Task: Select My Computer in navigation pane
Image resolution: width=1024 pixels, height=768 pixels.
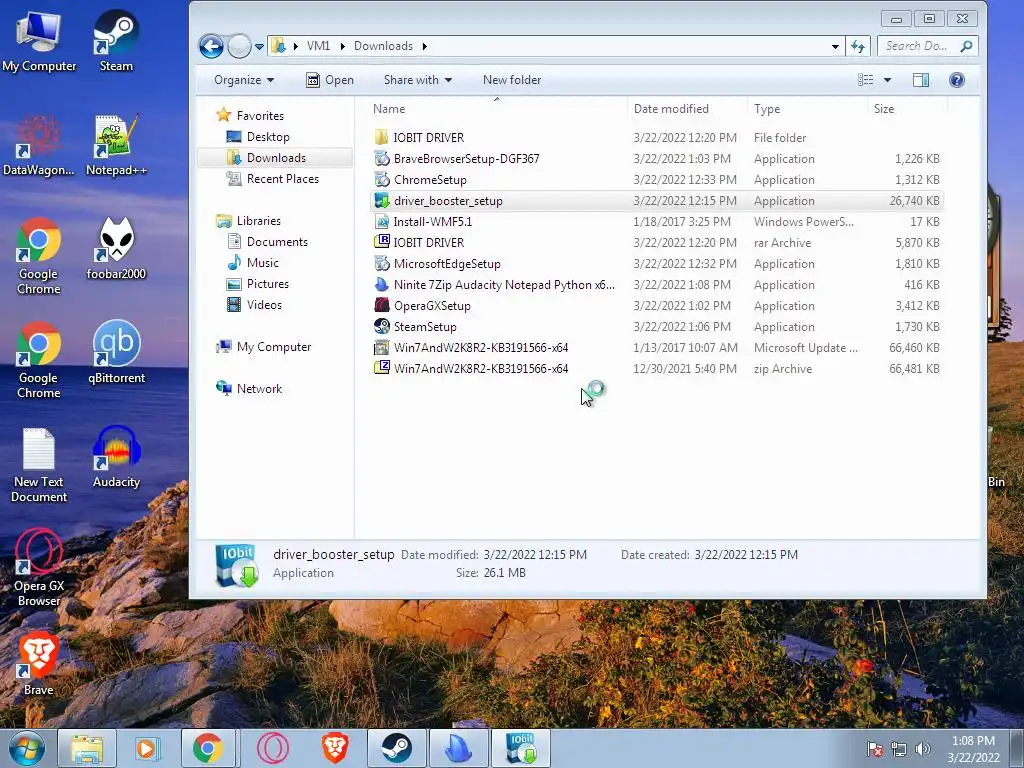Action: pyautogui.click(x=274, y=347)
